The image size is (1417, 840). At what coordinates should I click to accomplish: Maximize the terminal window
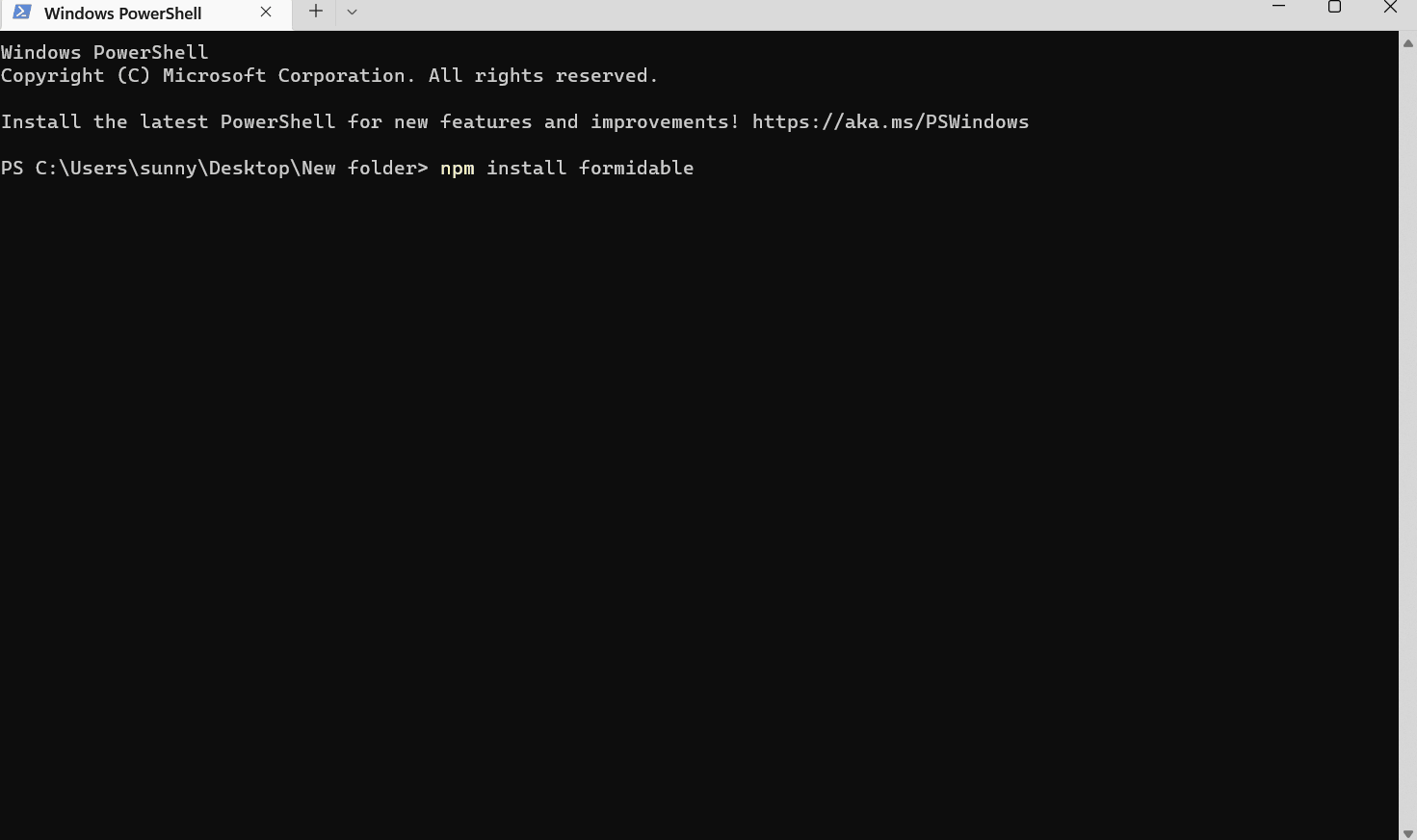tap(1334, 7)
